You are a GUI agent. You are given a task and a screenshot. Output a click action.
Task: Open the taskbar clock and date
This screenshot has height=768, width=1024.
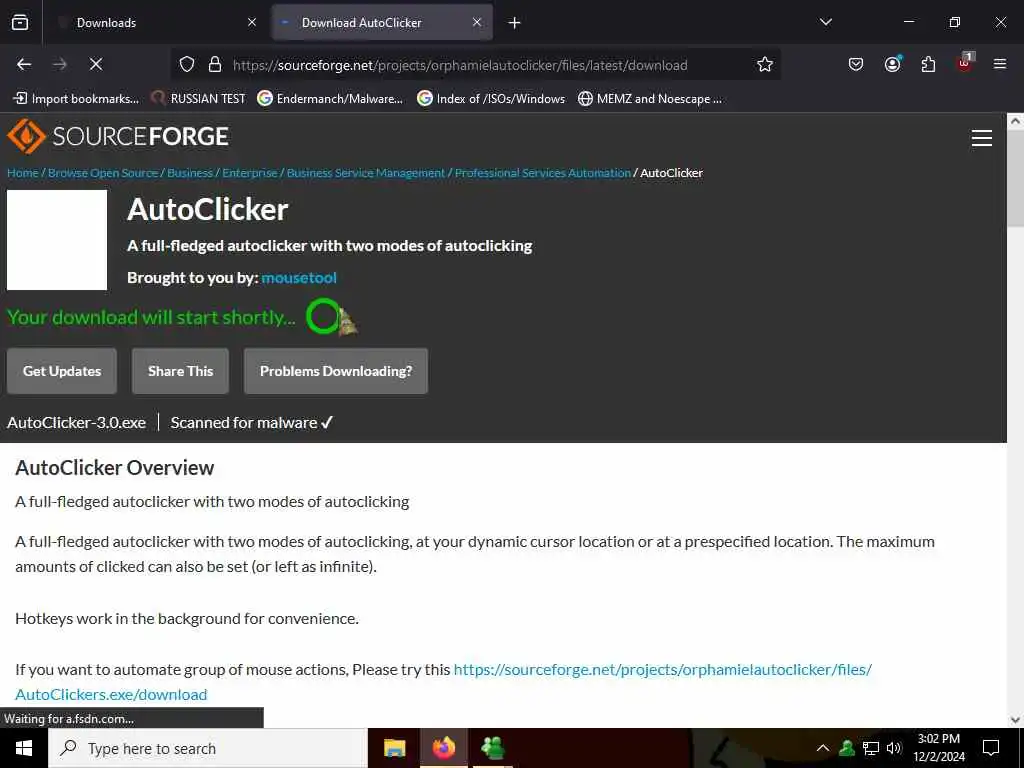[x=938, y=748]
